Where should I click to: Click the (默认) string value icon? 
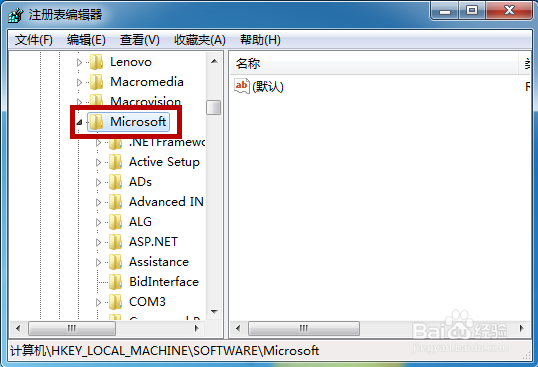point(242,86)
